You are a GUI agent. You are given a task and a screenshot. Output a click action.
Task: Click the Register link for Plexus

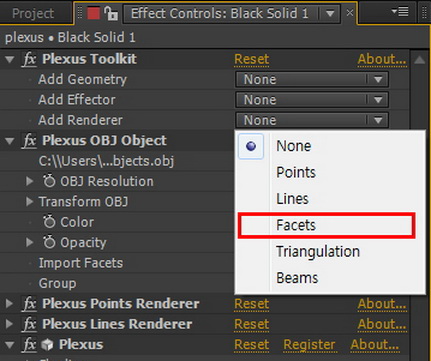pos(309,345)
